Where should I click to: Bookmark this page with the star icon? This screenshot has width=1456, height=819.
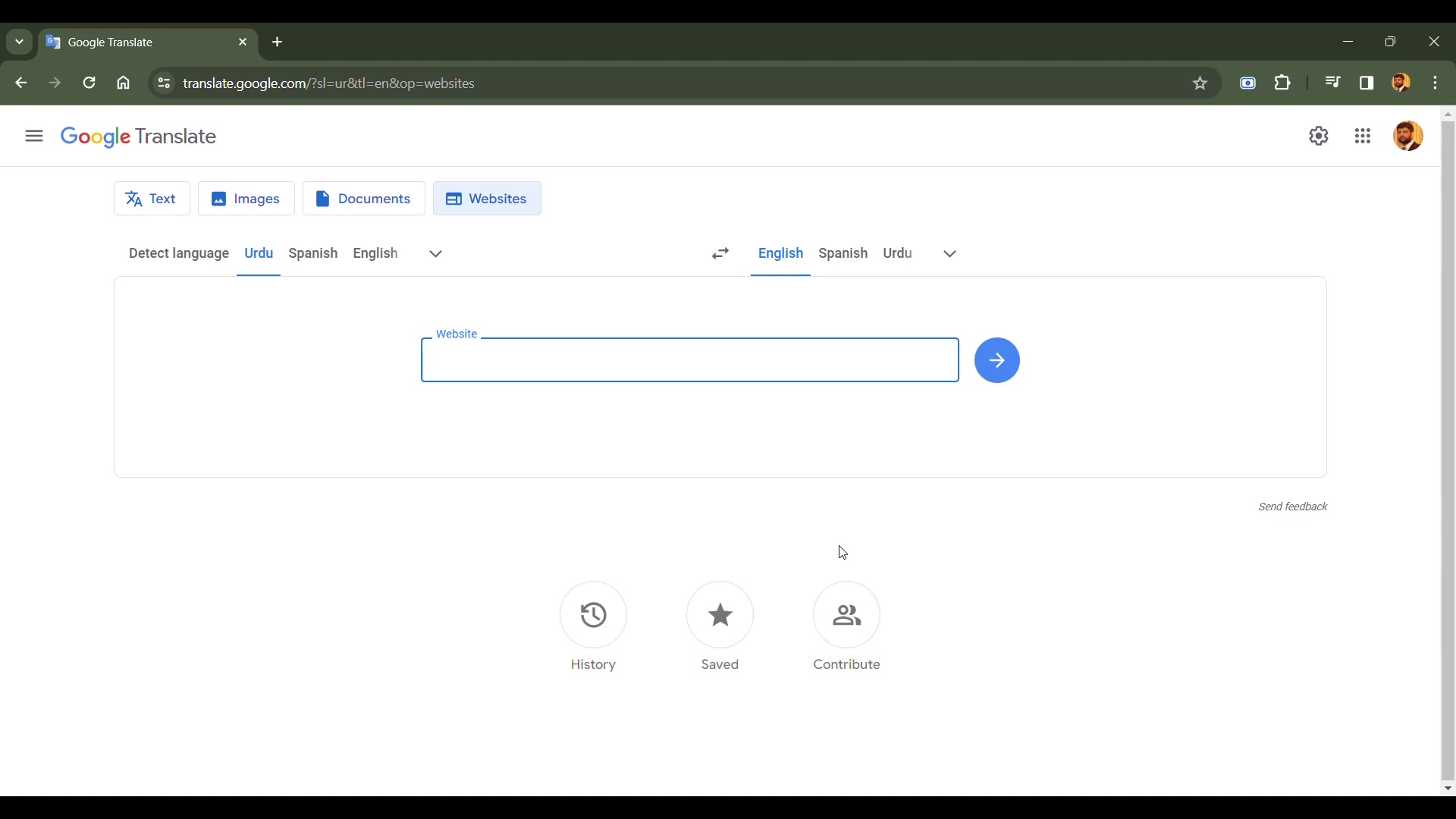(x=1200, y=83)
